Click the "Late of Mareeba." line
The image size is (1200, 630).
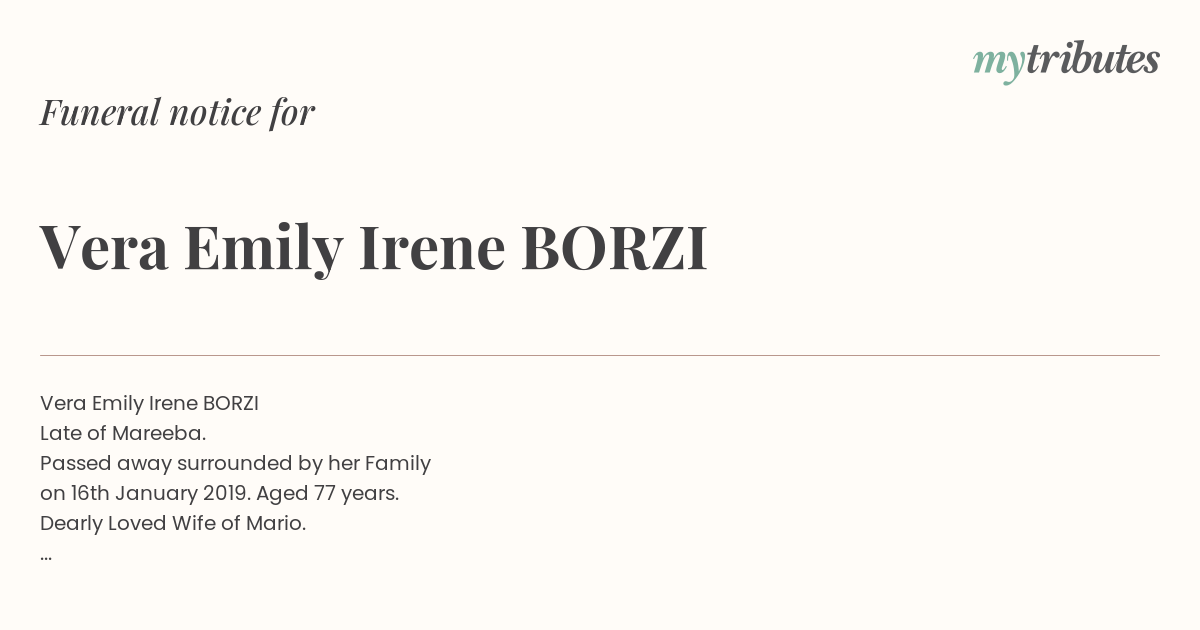click(x=123, y=434)
